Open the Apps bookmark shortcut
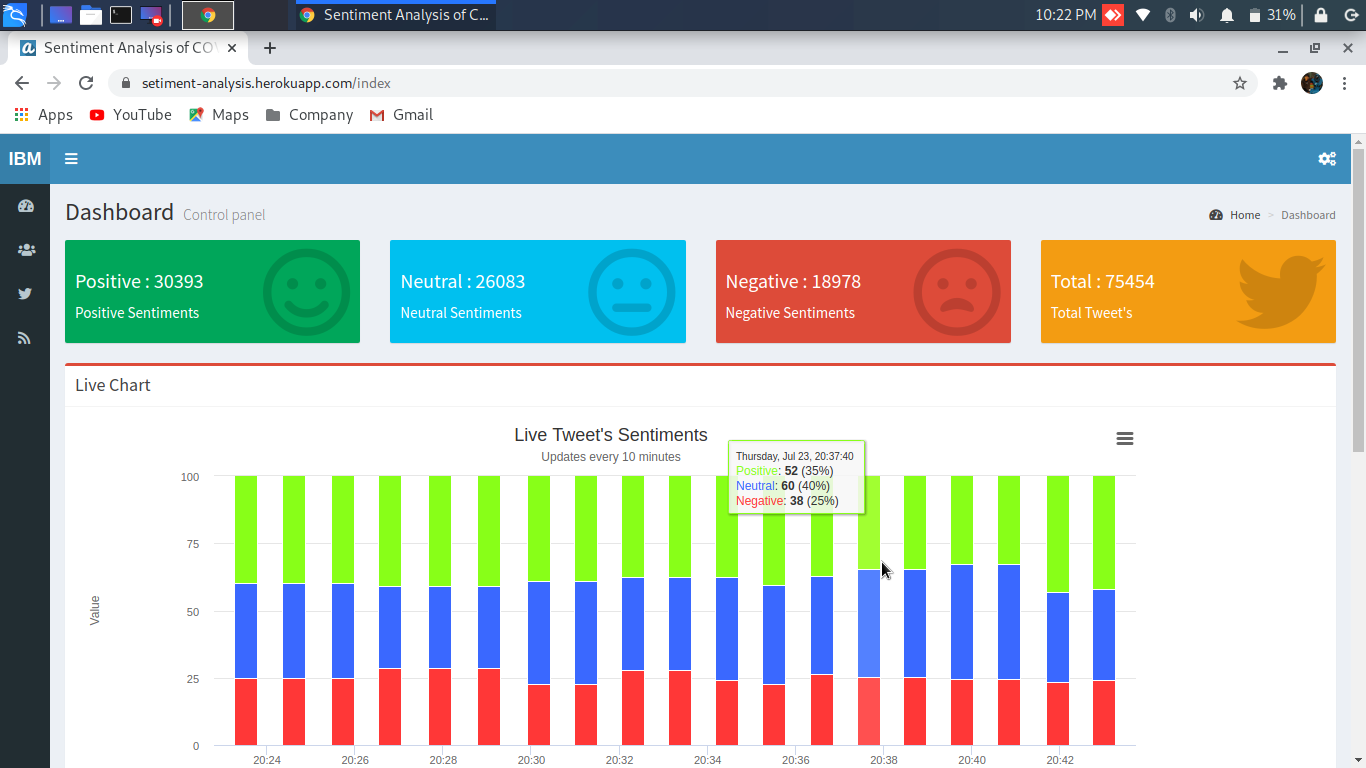Image resolution: width=1366 pixels, height=768 pixels. point(44,115)
